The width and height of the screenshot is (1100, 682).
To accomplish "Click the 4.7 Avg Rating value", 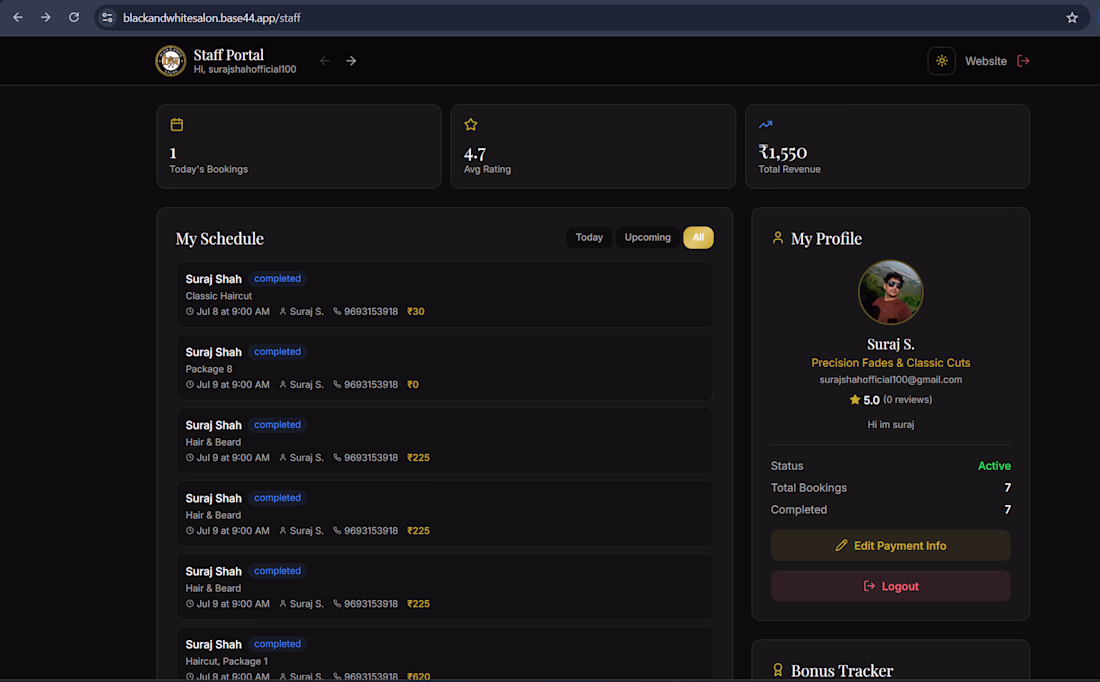I will click(475, 153).
